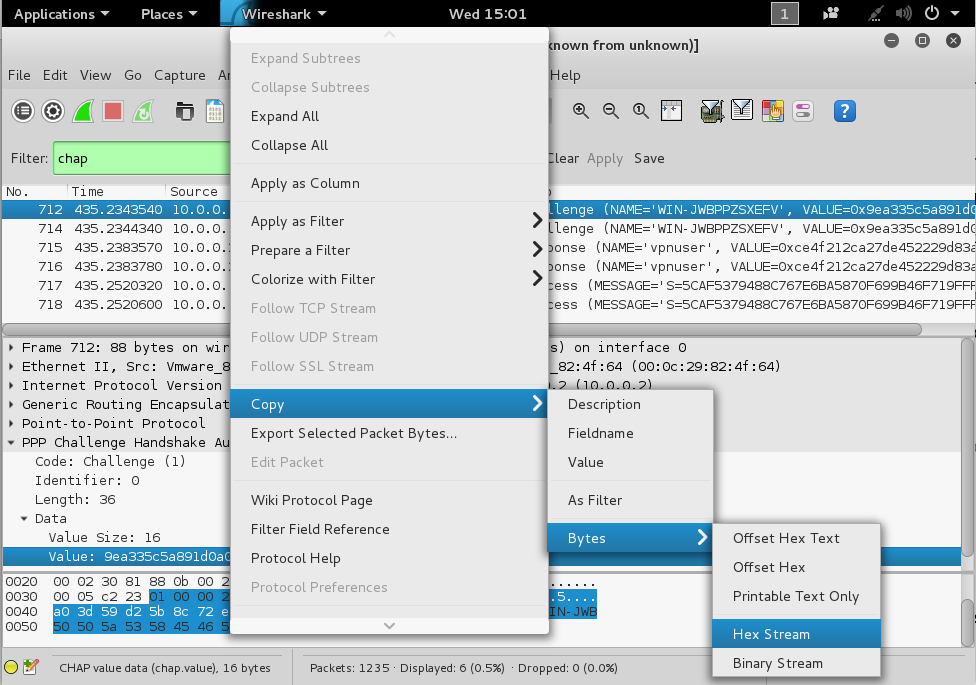976x685 pixels.
Task: Expand Internet Protocol Version node
Action: pos(11,385)
